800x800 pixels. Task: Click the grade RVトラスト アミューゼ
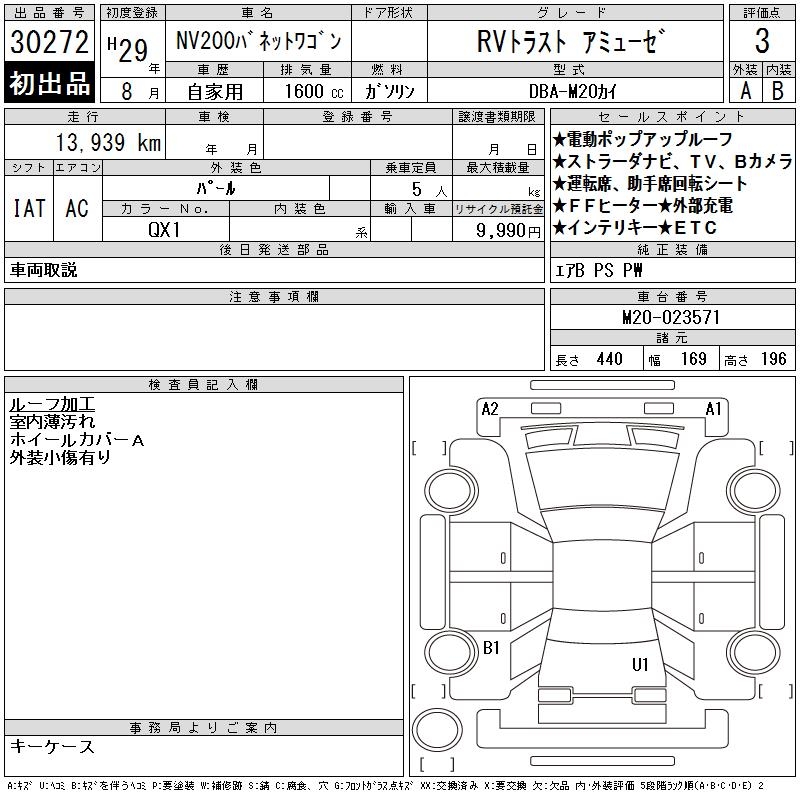point(571,41)
